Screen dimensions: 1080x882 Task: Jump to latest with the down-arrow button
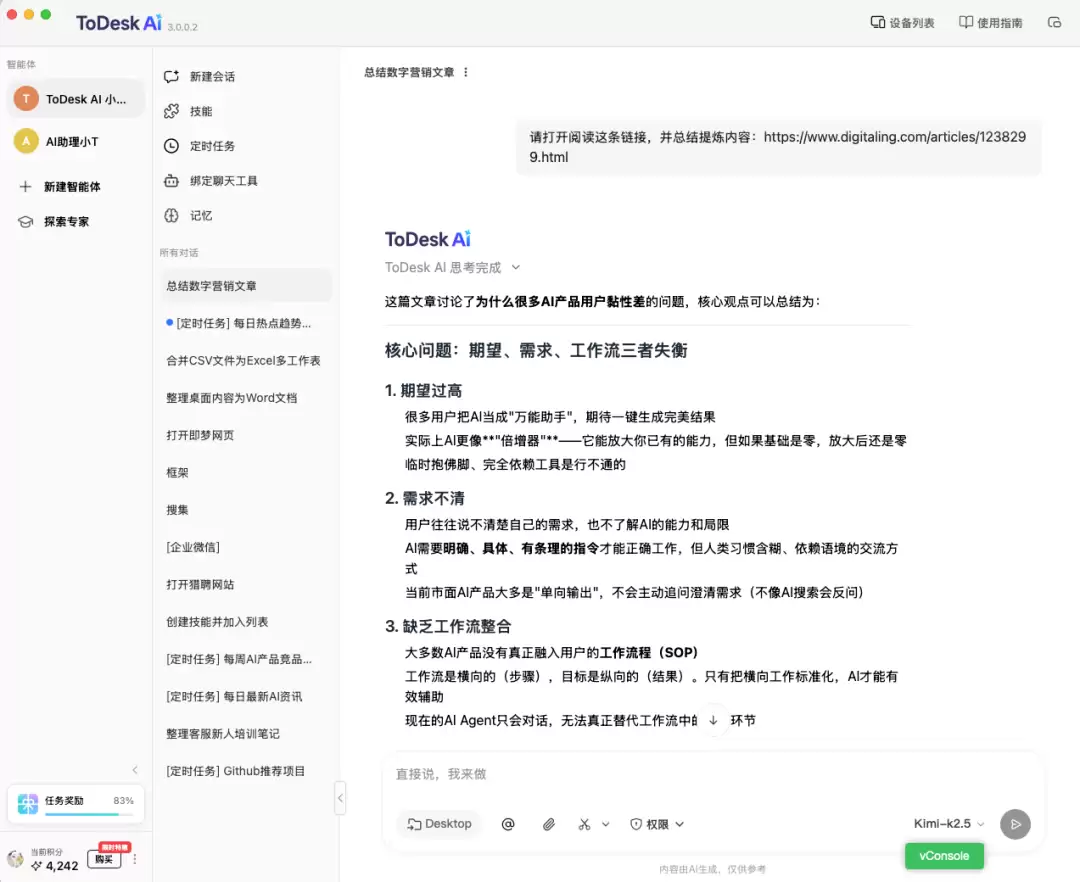714,720
